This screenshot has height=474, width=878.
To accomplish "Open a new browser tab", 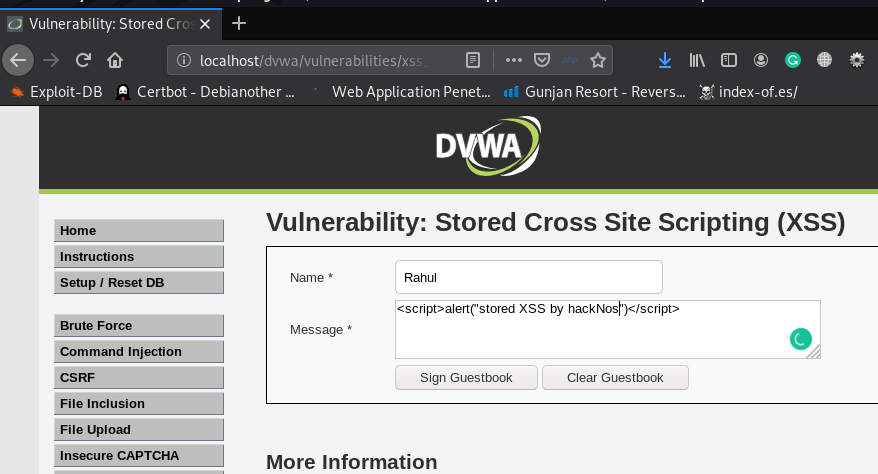I will 239,23.
